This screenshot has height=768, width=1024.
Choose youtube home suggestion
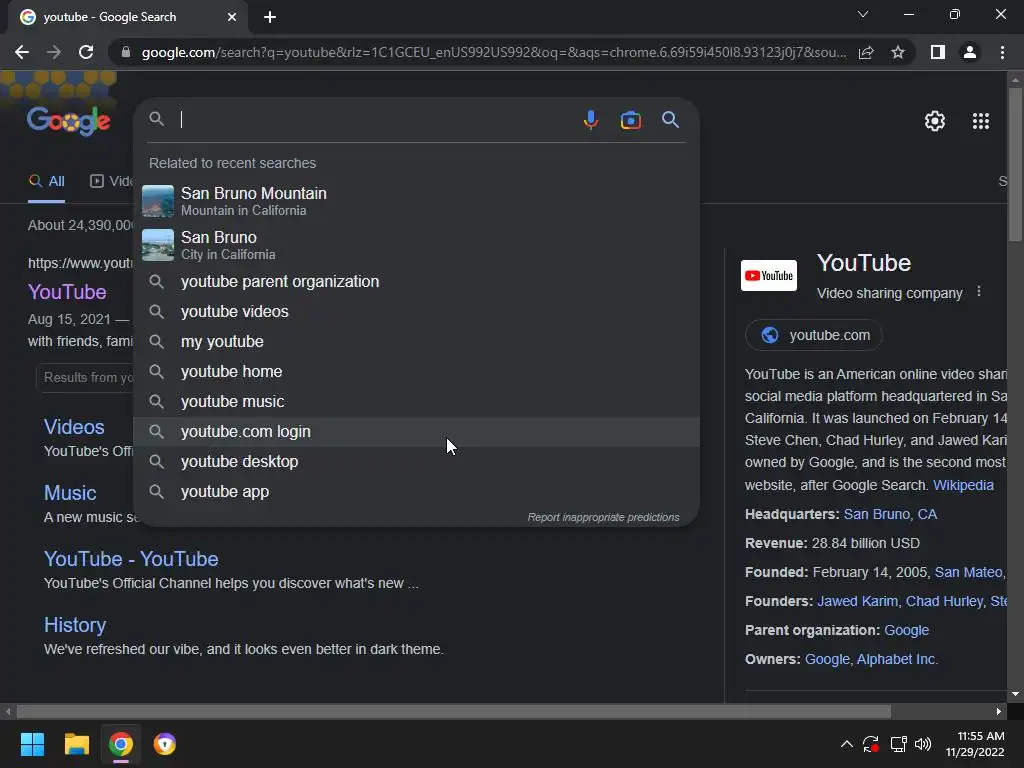(416, 372)
